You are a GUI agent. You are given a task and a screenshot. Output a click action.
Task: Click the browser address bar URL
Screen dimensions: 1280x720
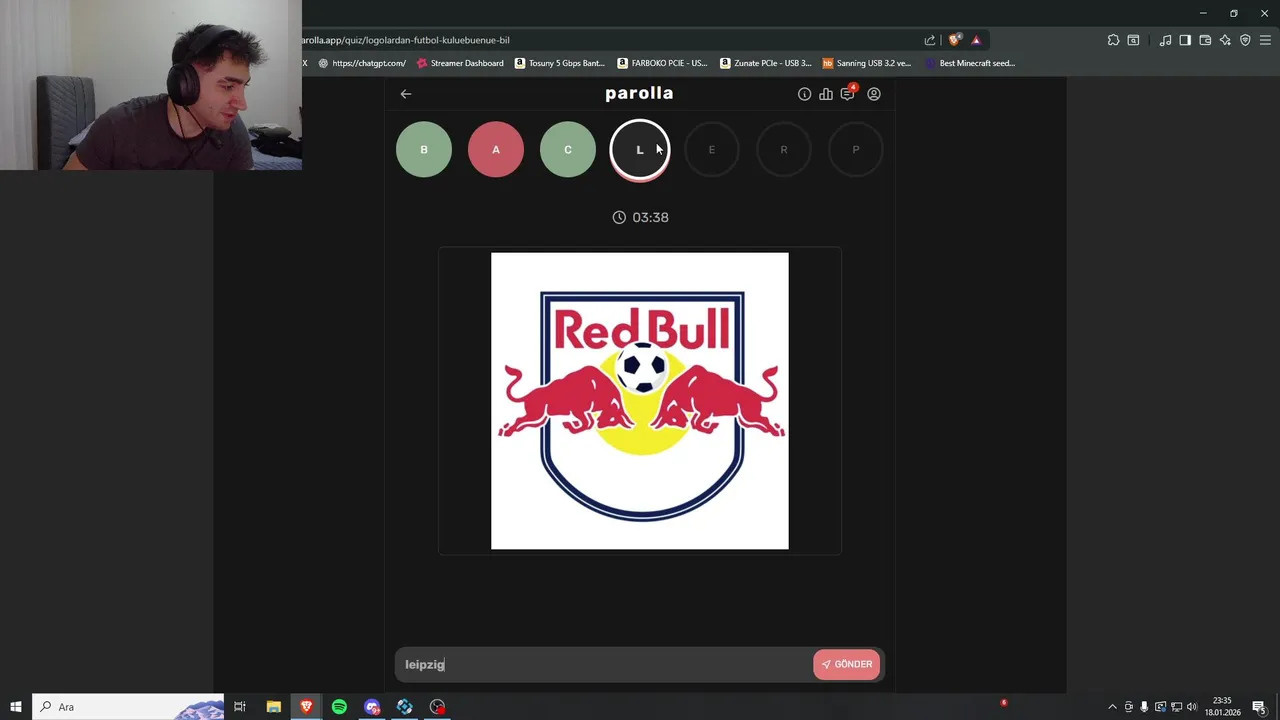(x=406, y=40)
